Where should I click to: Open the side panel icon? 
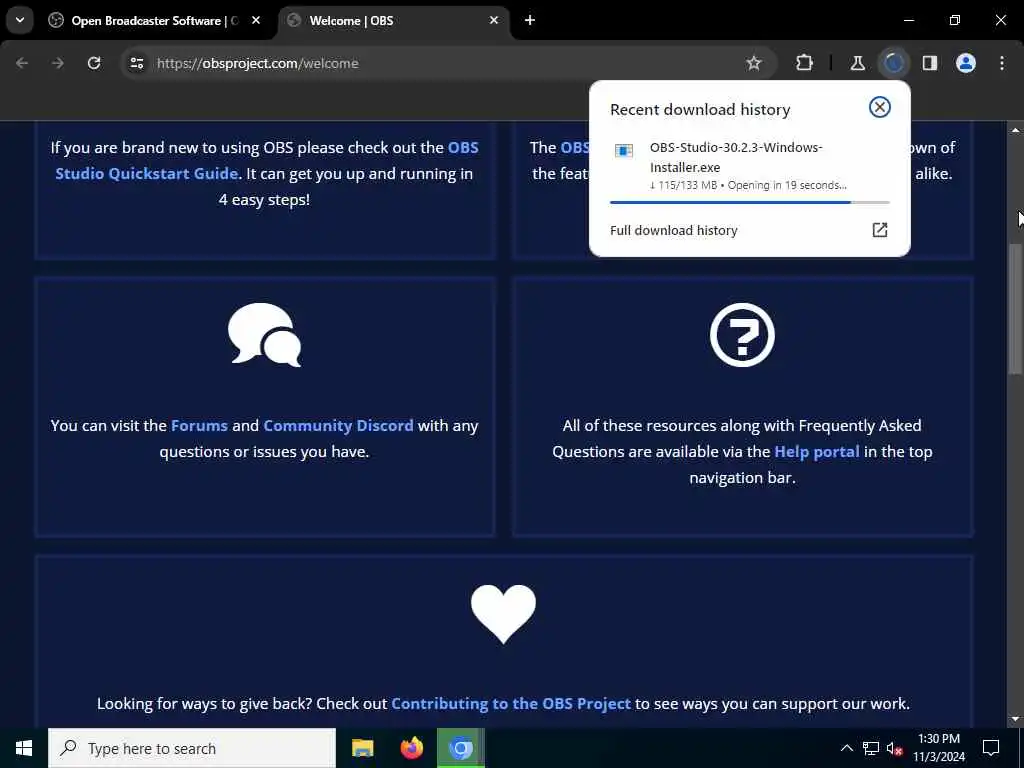pos(930,63)
